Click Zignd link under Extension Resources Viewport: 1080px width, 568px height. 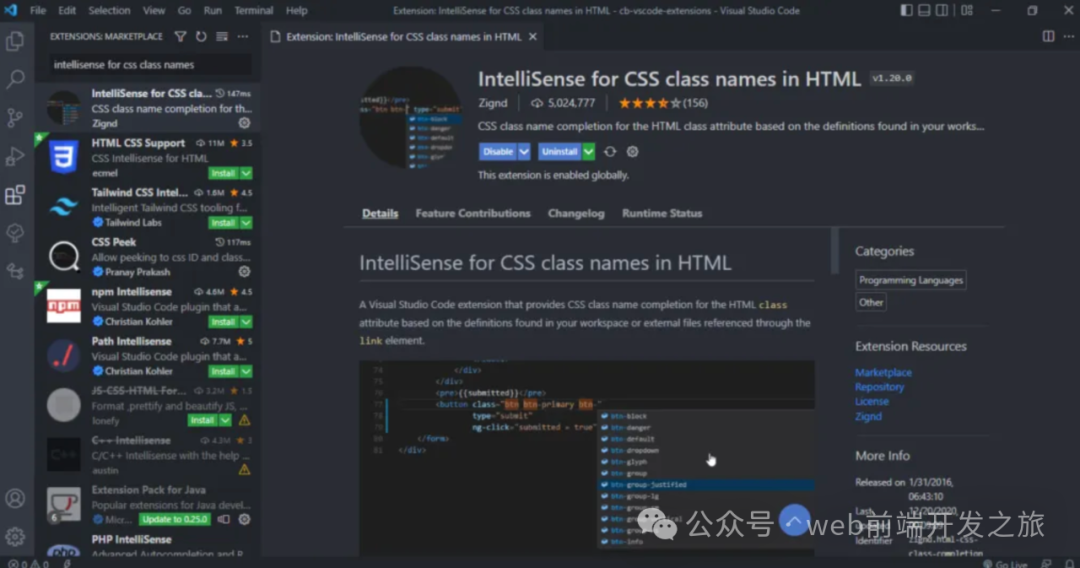tap(869, 417)
